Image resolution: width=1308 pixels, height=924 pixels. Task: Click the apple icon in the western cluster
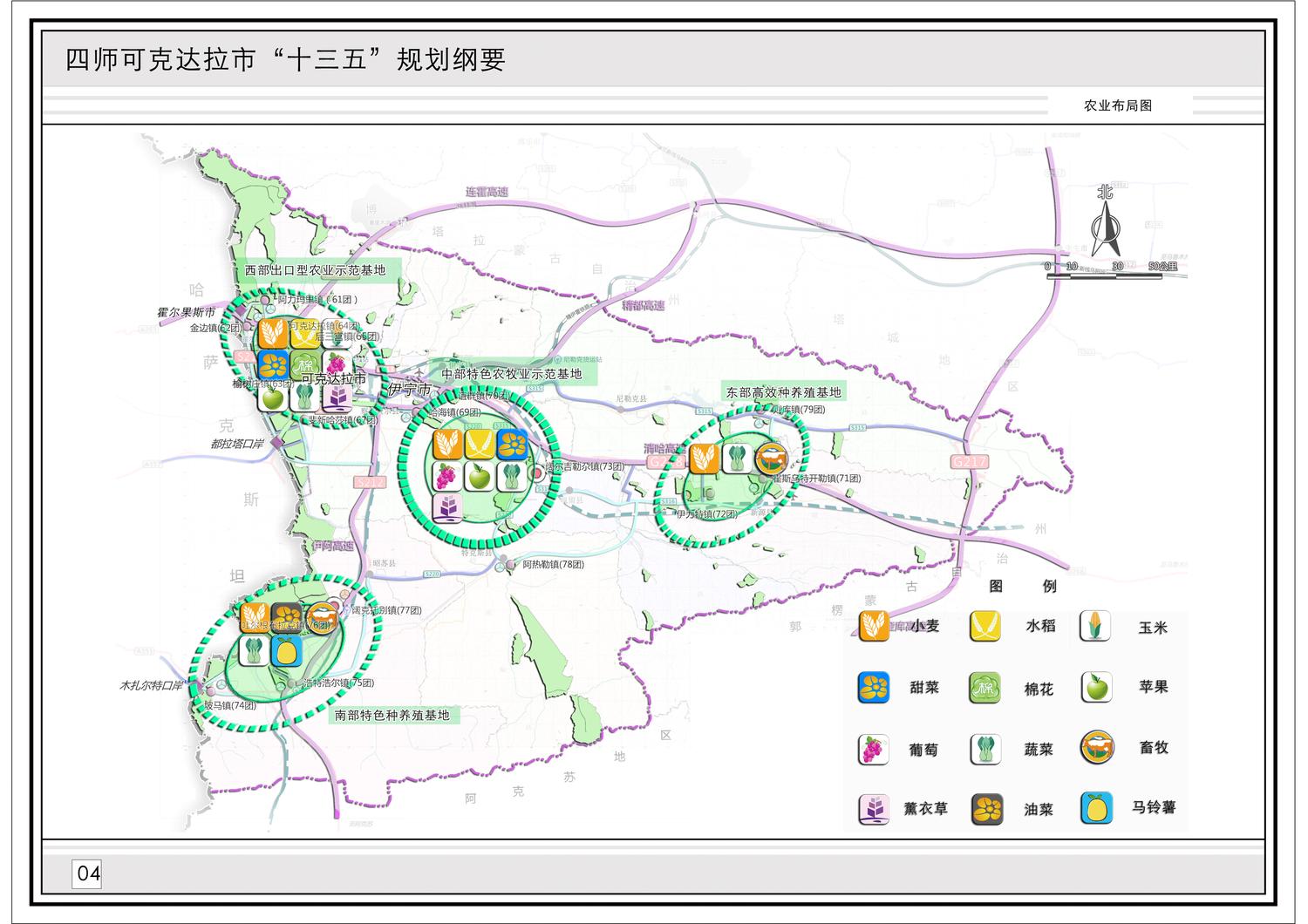point(274,397)
